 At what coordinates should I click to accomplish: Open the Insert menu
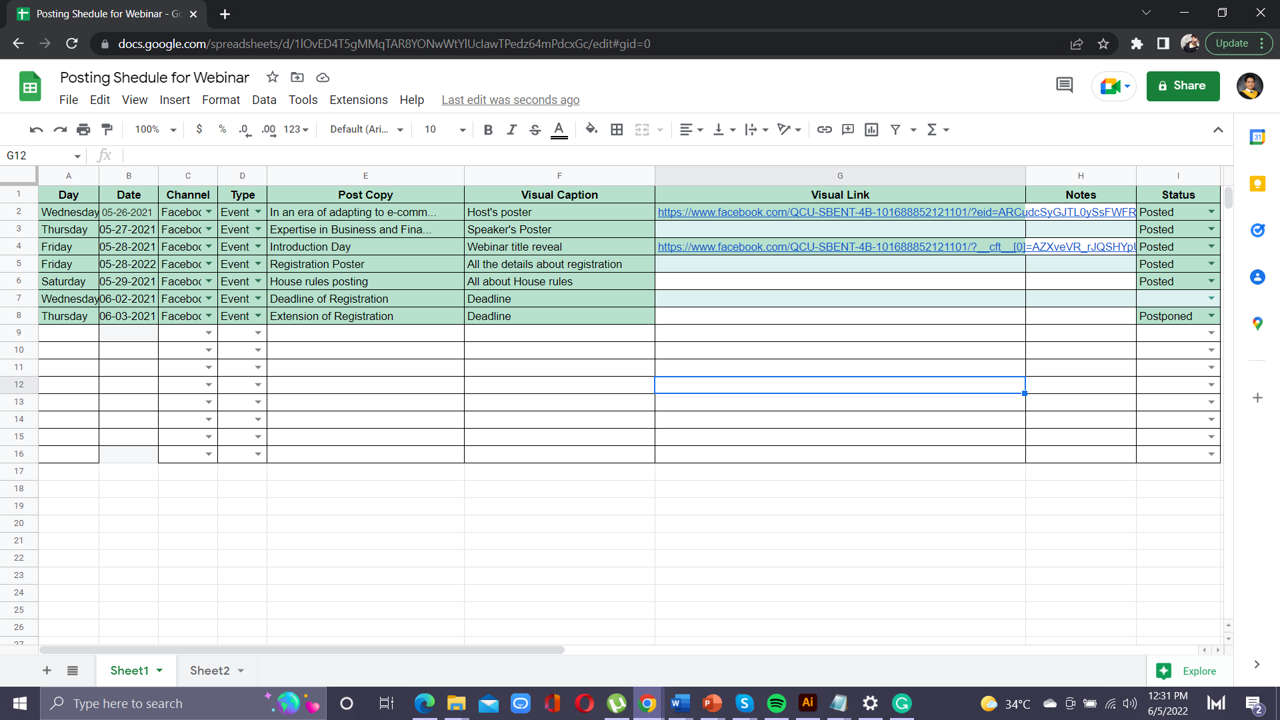coord(174,100)
